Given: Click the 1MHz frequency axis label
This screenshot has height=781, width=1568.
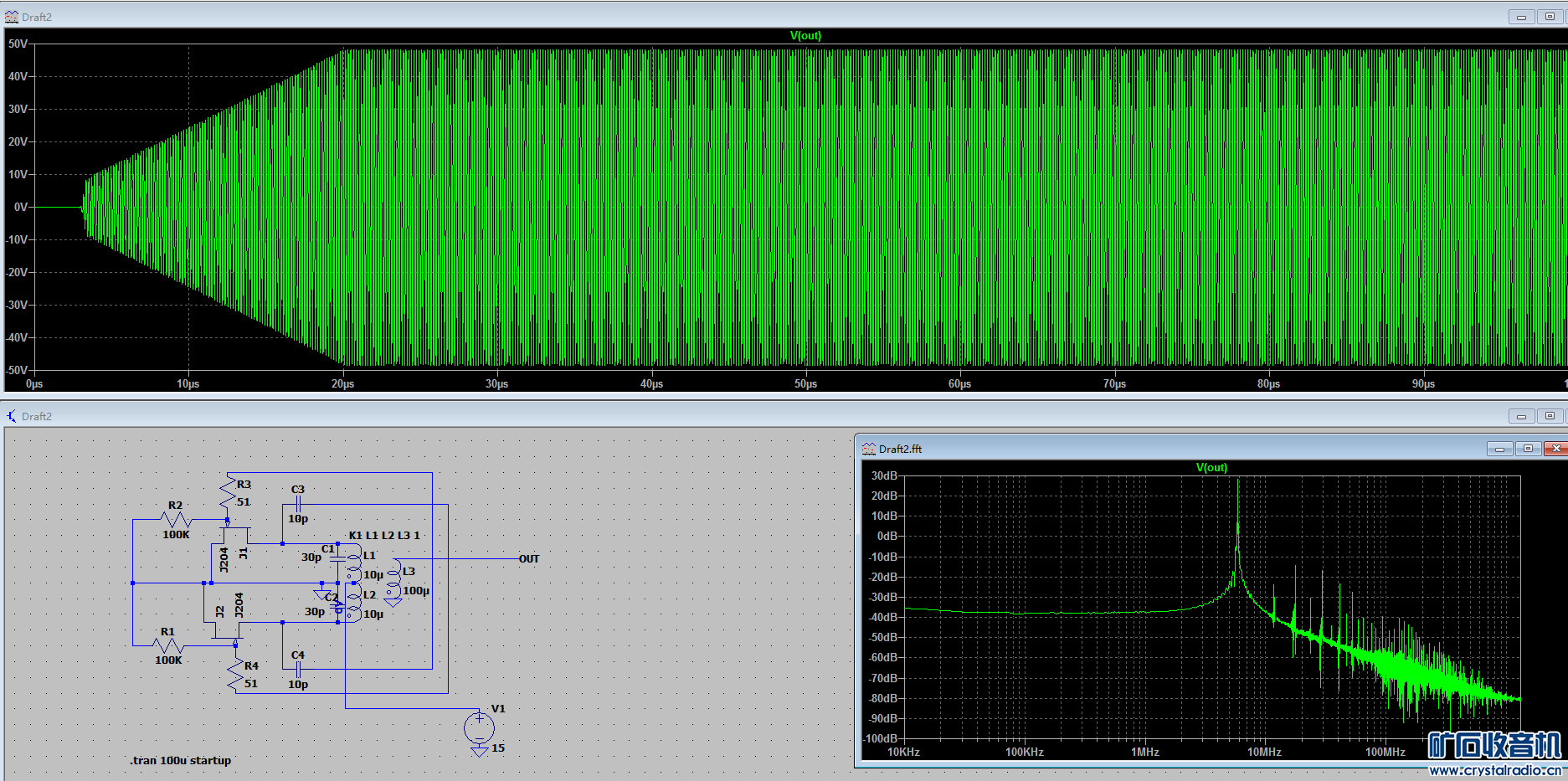Looking at the screenshot, I should click(1145, 752).
